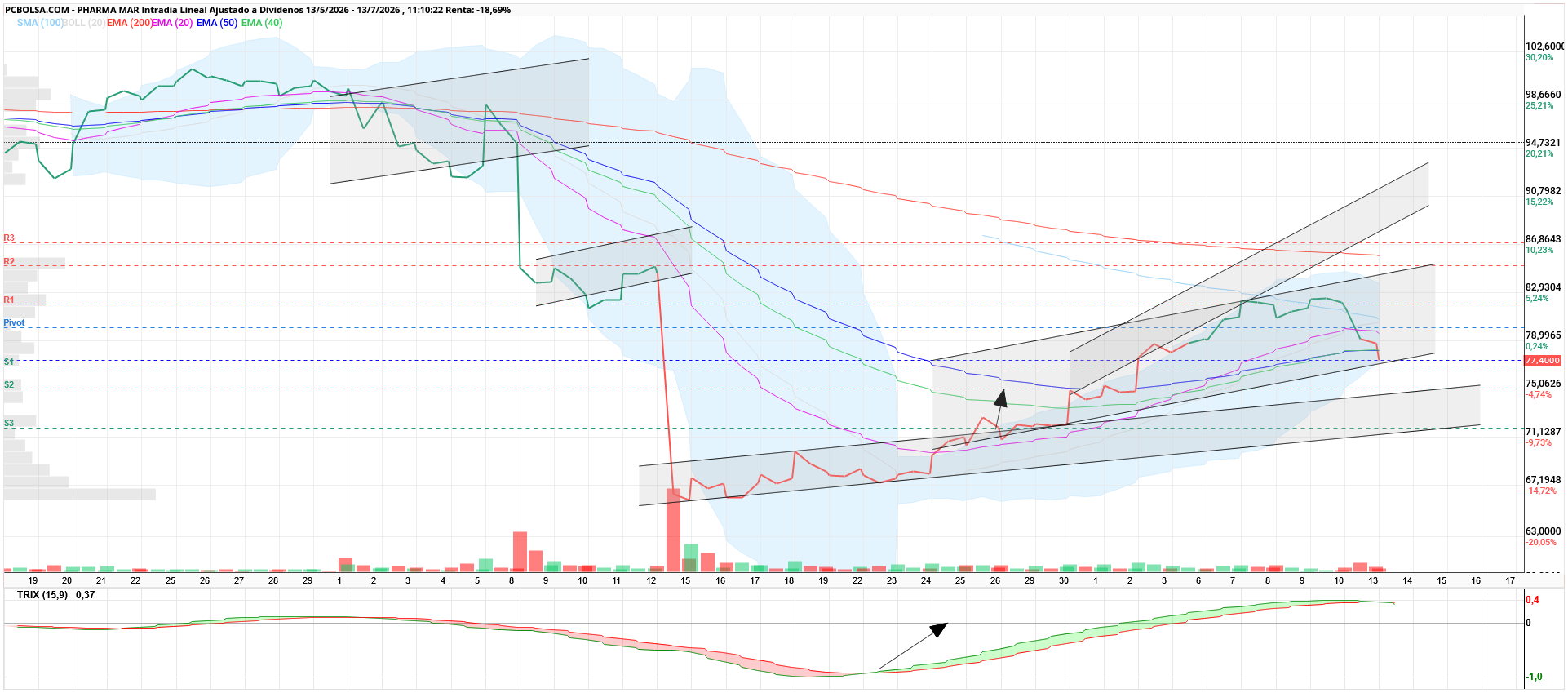1568x693 pixels.
Task: Click the blue Pivot level label
Action: [14, 323]
